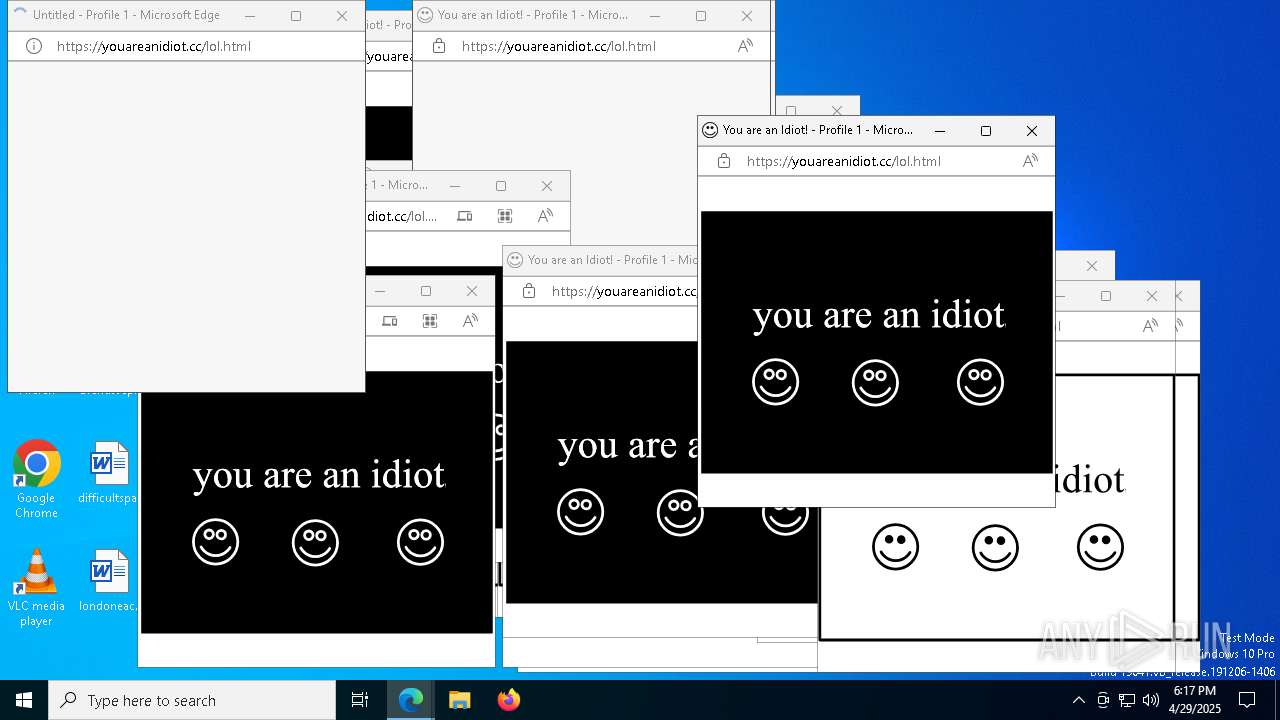
Task: Click Read aloud icon in diot.cc/lol window
Action: (x=545, y=216)
